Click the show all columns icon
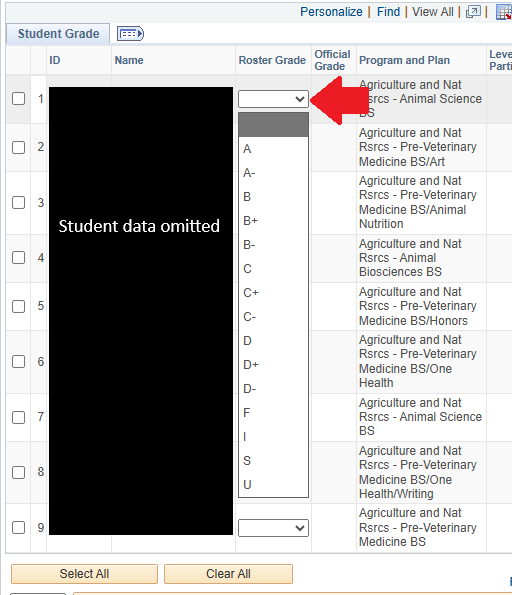 [x=130, y=34]
